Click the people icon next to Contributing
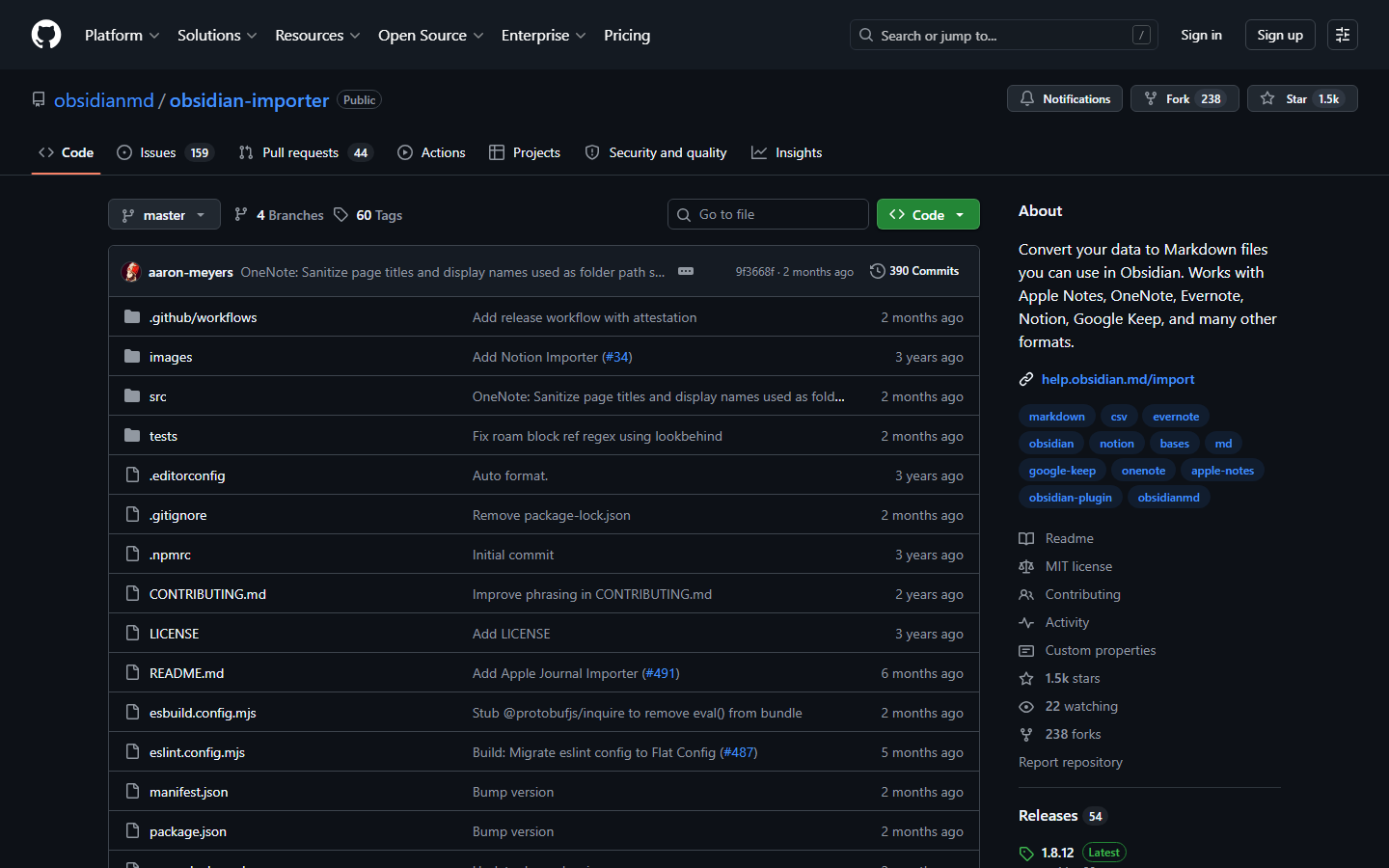The height and width of the screenshot is (868, 1389). (1026, 594)
